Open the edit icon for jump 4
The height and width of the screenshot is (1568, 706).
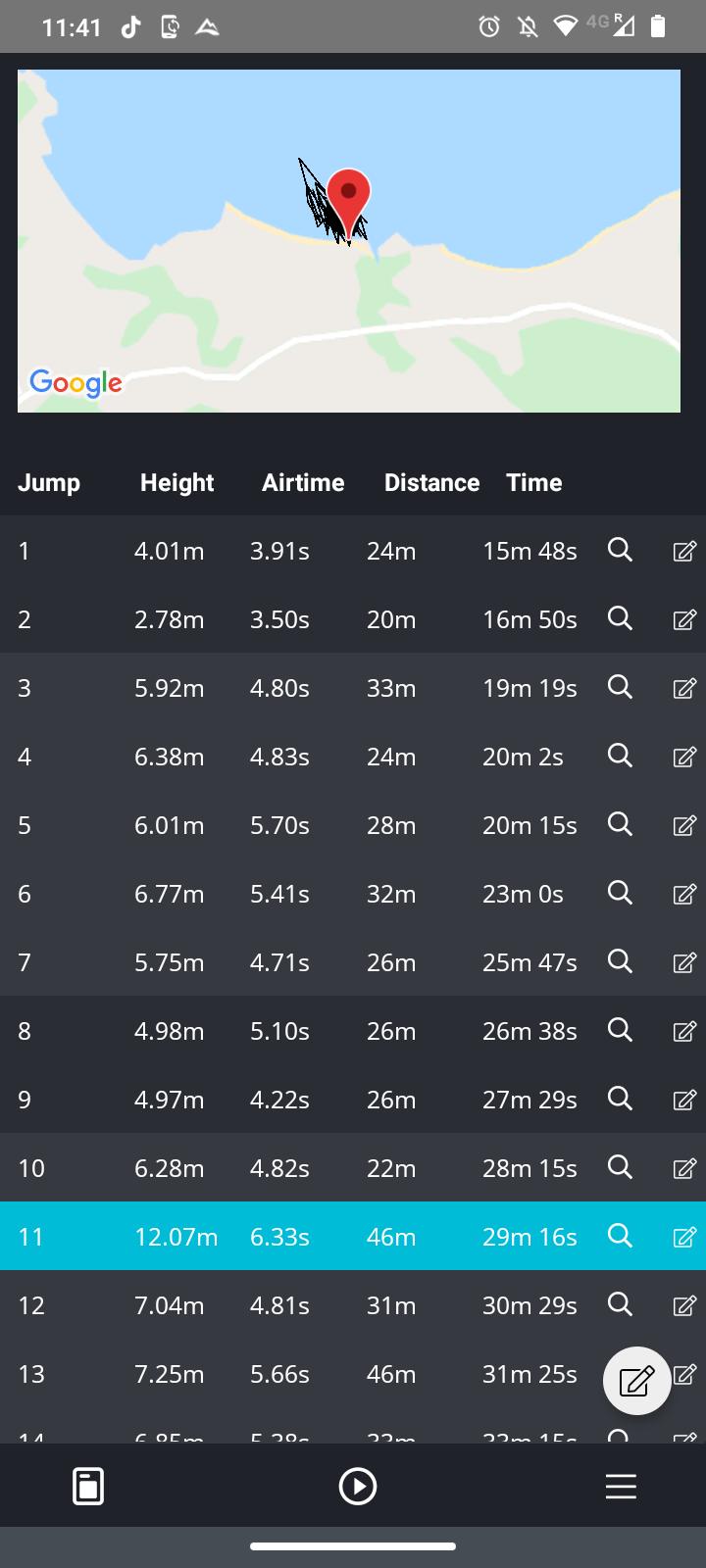tap(684, 757)
